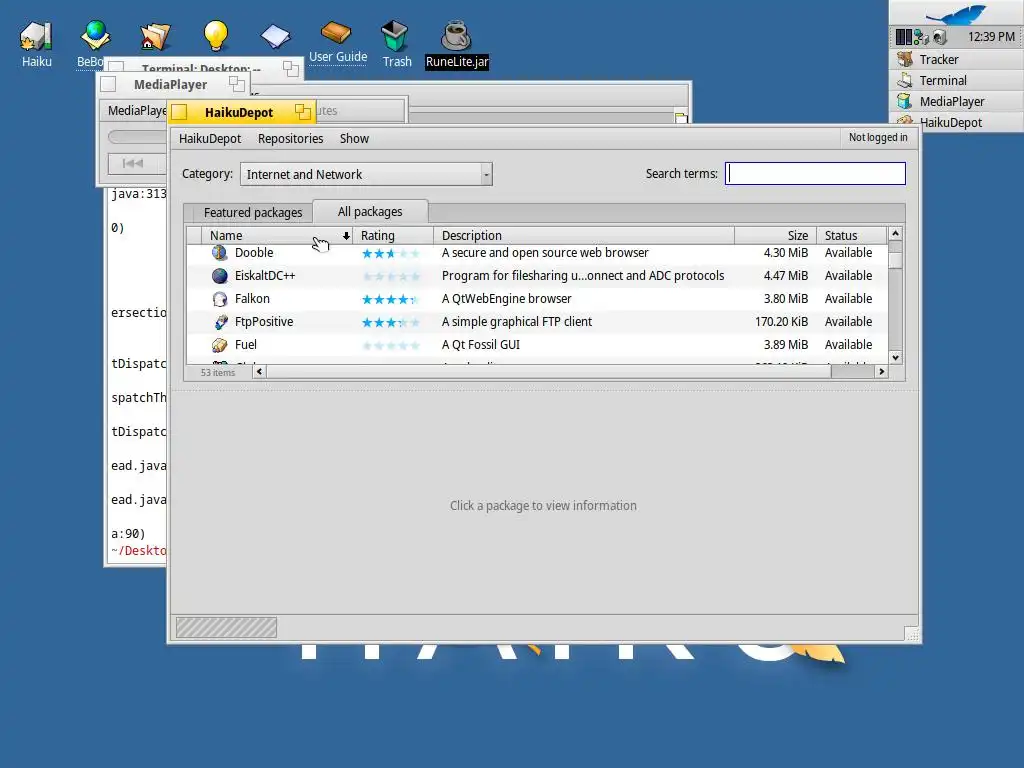Screen dimensions: 1024x768
Task: Click the HaikuDepot window resize corner
Action: click(912, 634)
